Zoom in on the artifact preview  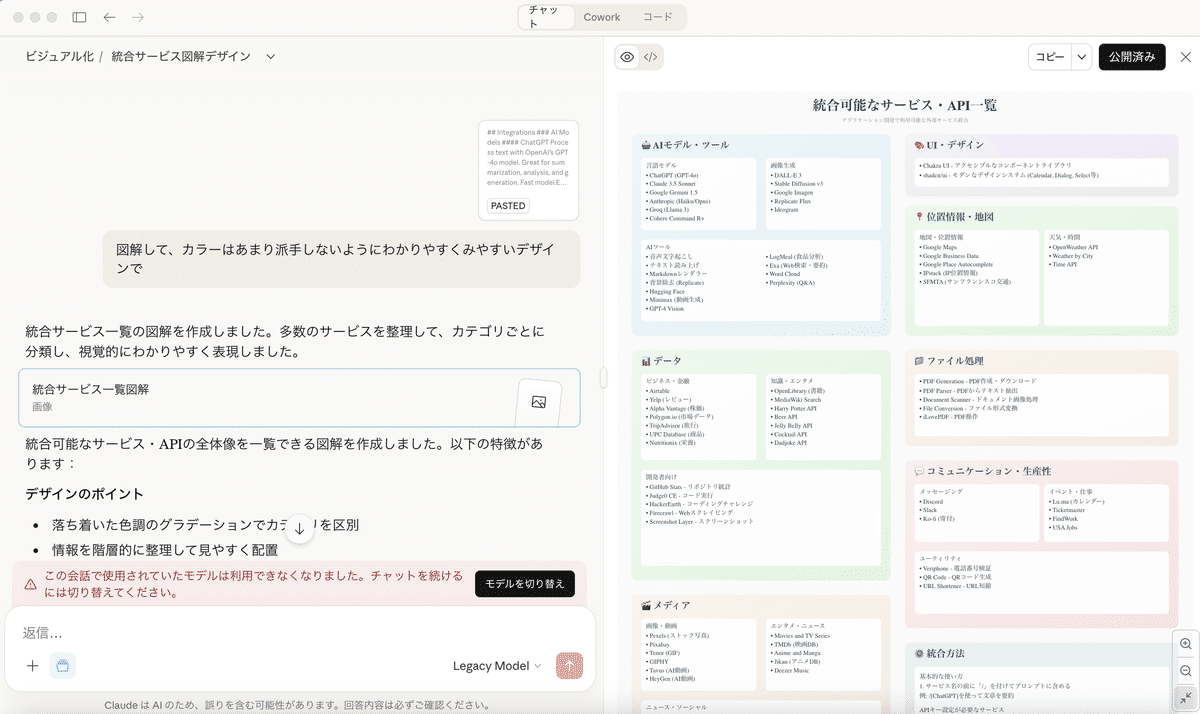pos(1186,644)
